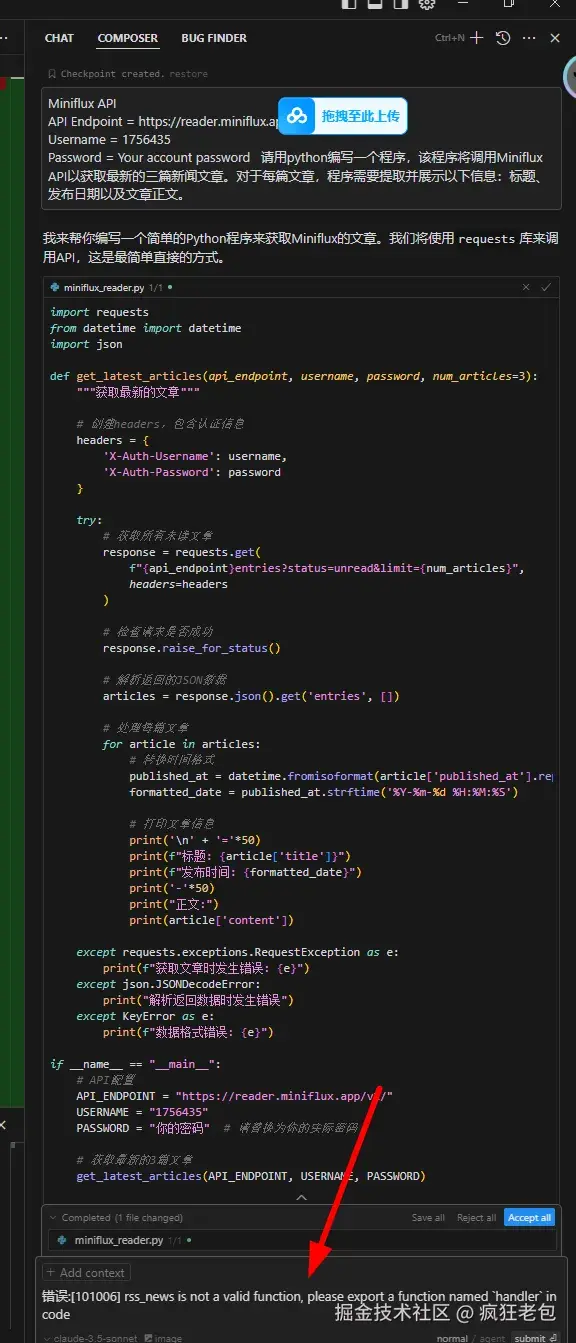Select the normal mode toggle
Viewport: 576px width, 1343px height.
pos(452,1338)
